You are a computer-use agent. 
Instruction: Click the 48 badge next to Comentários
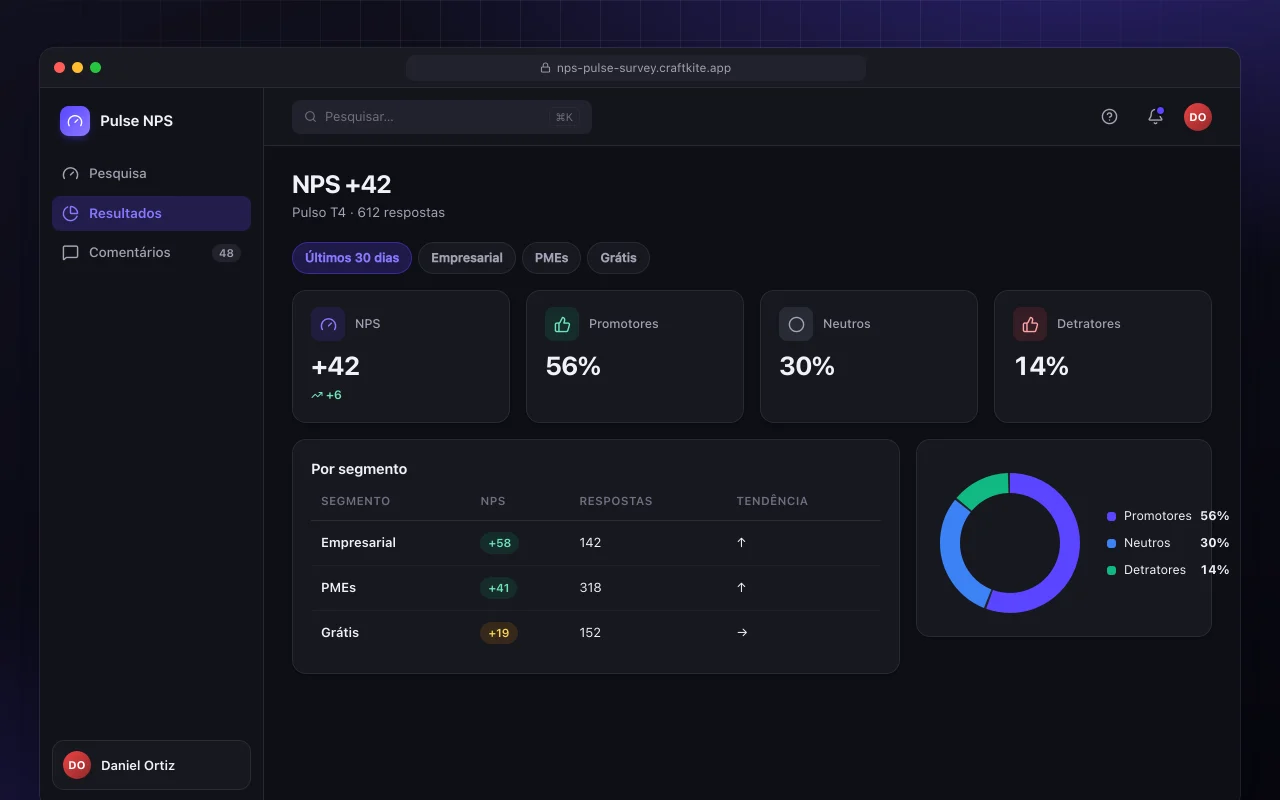pyautogui.click(x=226, y=253)
